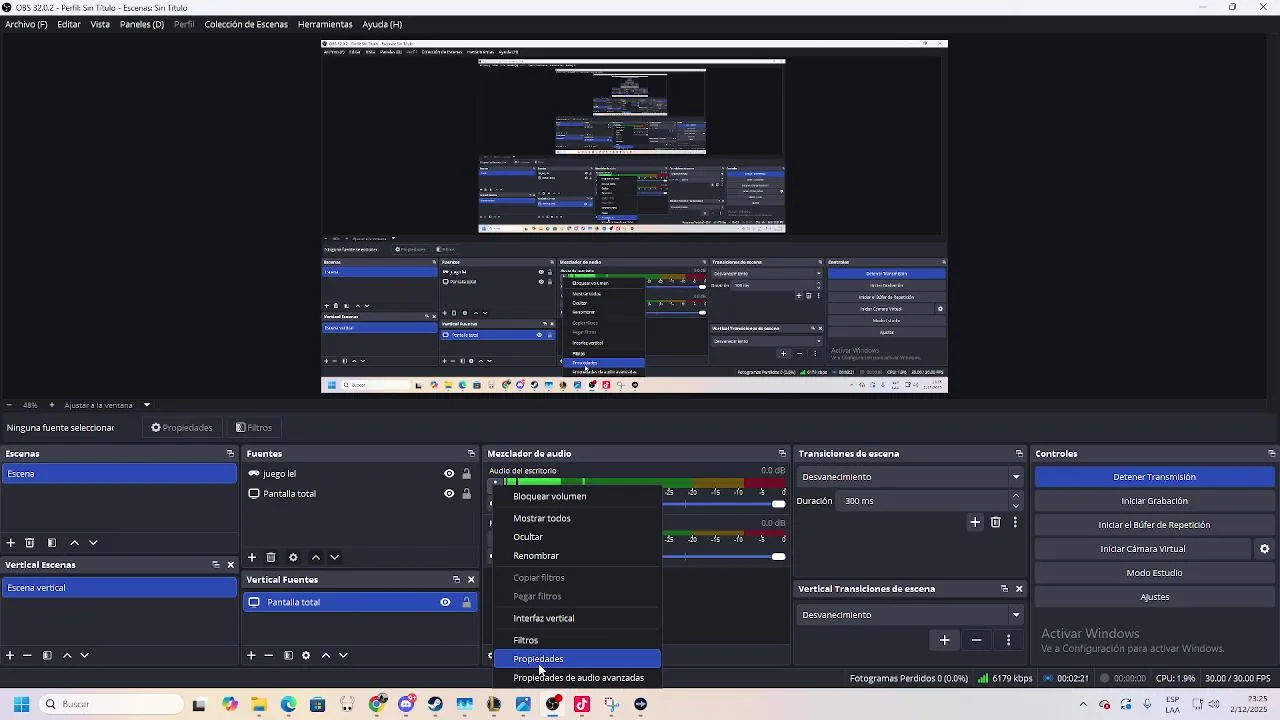Screen dimensions: 1280x720
Task: Start the Búfer de Repetición
Action: click(1154, 525)
